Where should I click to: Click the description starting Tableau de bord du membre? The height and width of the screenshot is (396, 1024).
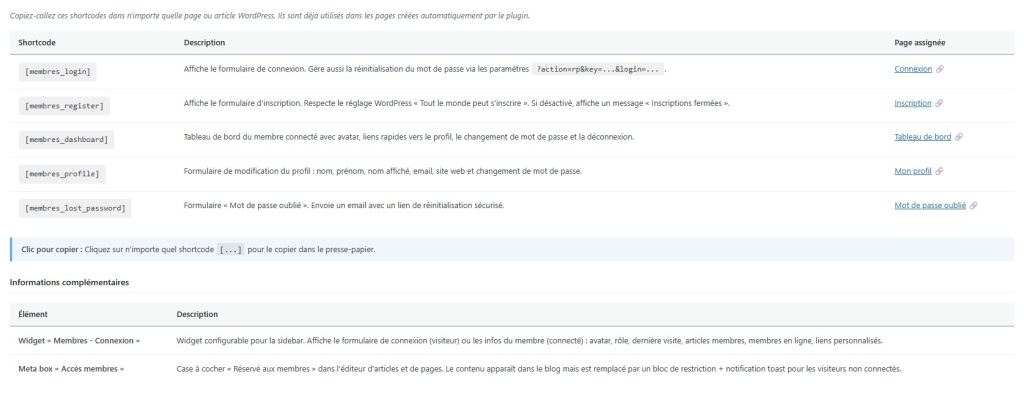[x=409, y=137]
